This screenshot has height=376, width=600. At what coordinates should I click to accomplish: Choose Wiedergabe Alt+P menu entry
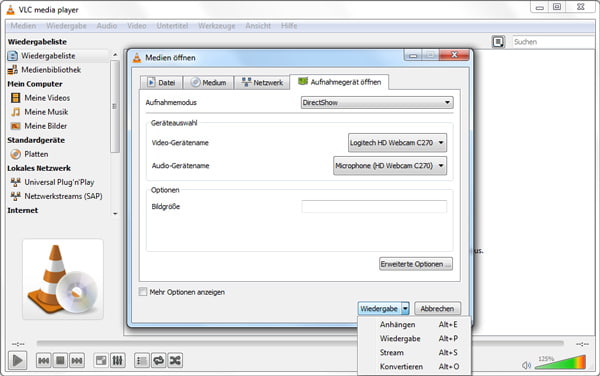pyautogui.click(x=414, y=339)
